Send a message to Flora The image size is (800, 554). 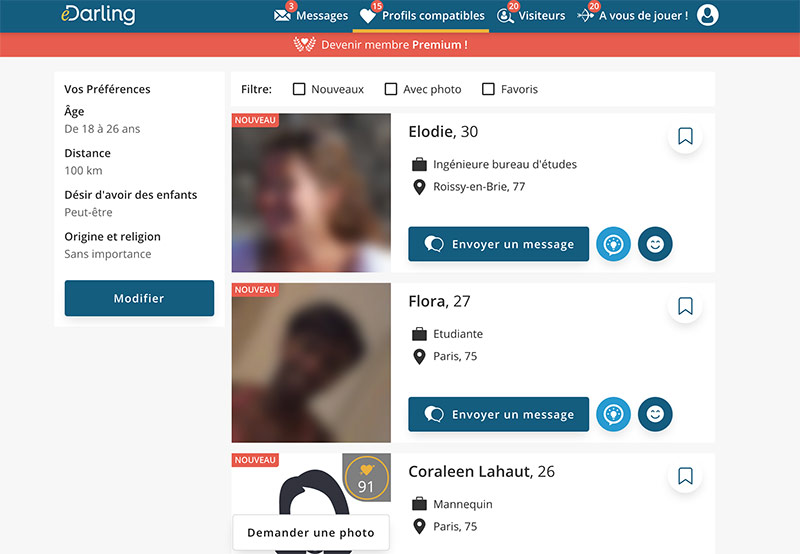498,414
